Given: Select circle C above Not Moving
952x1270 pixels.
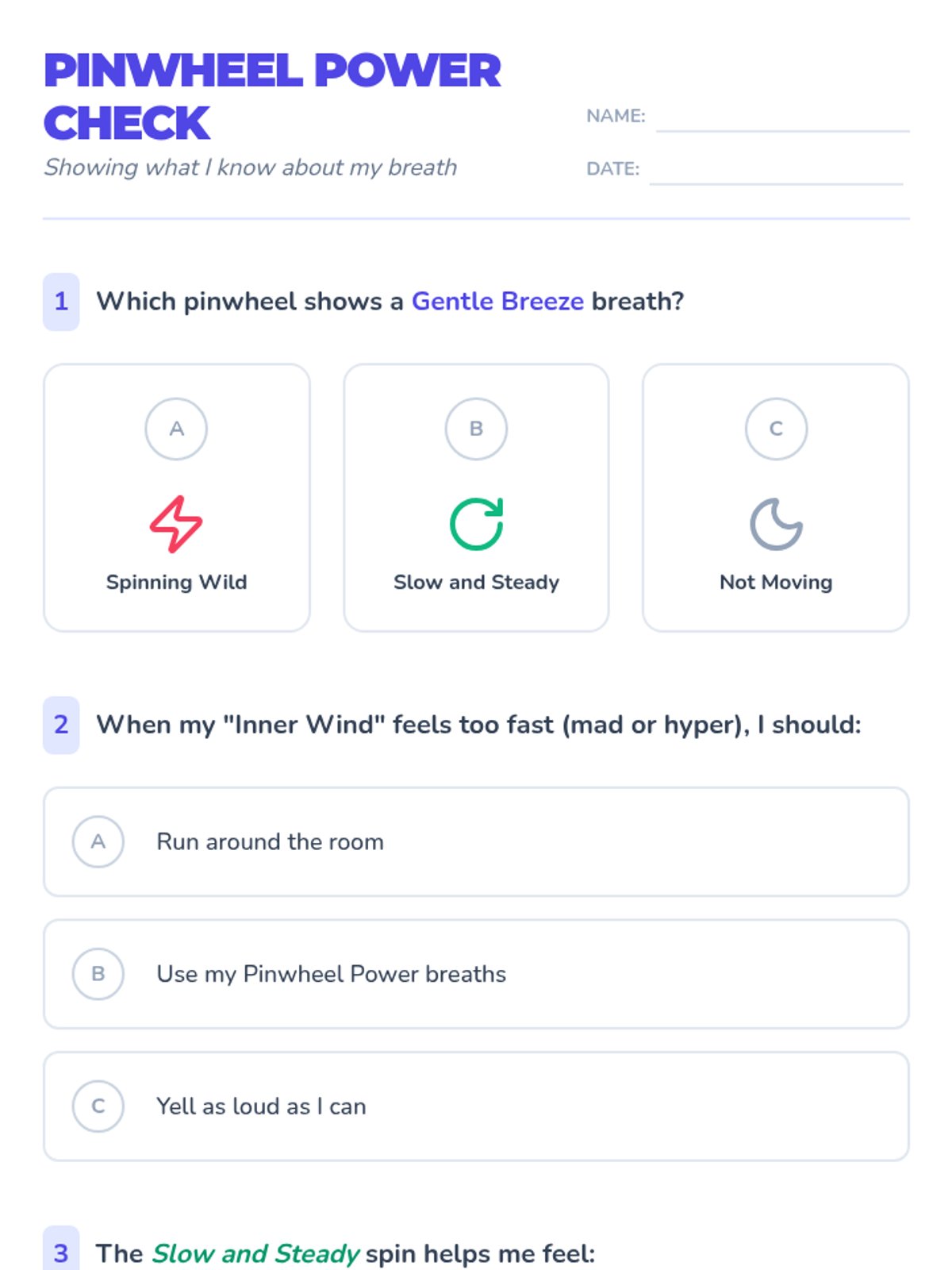Looking at the screenshot, I should (x=776, y=429).
